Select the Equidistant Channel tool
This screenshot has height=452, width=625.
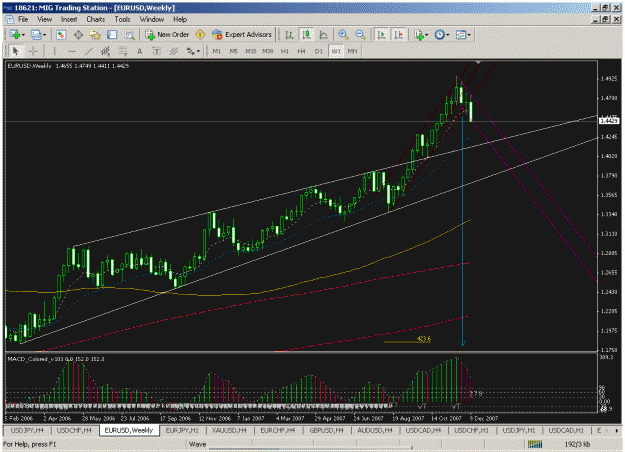(x=106, y=51)
